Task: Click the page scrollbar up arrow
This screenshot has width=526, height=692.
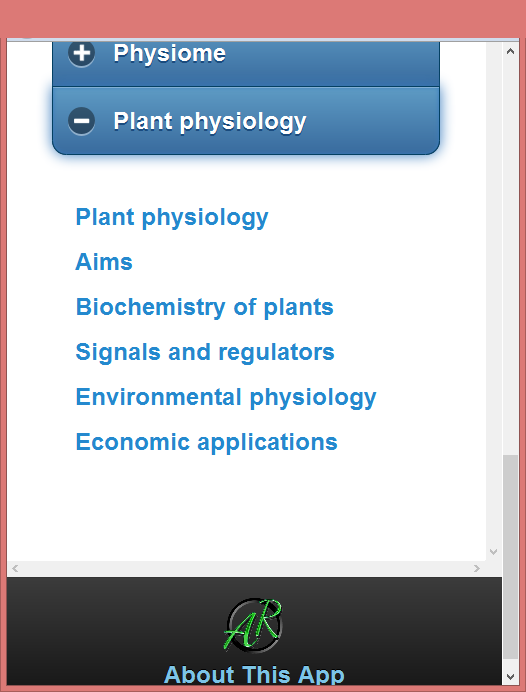Action: (x=511, y=51)
